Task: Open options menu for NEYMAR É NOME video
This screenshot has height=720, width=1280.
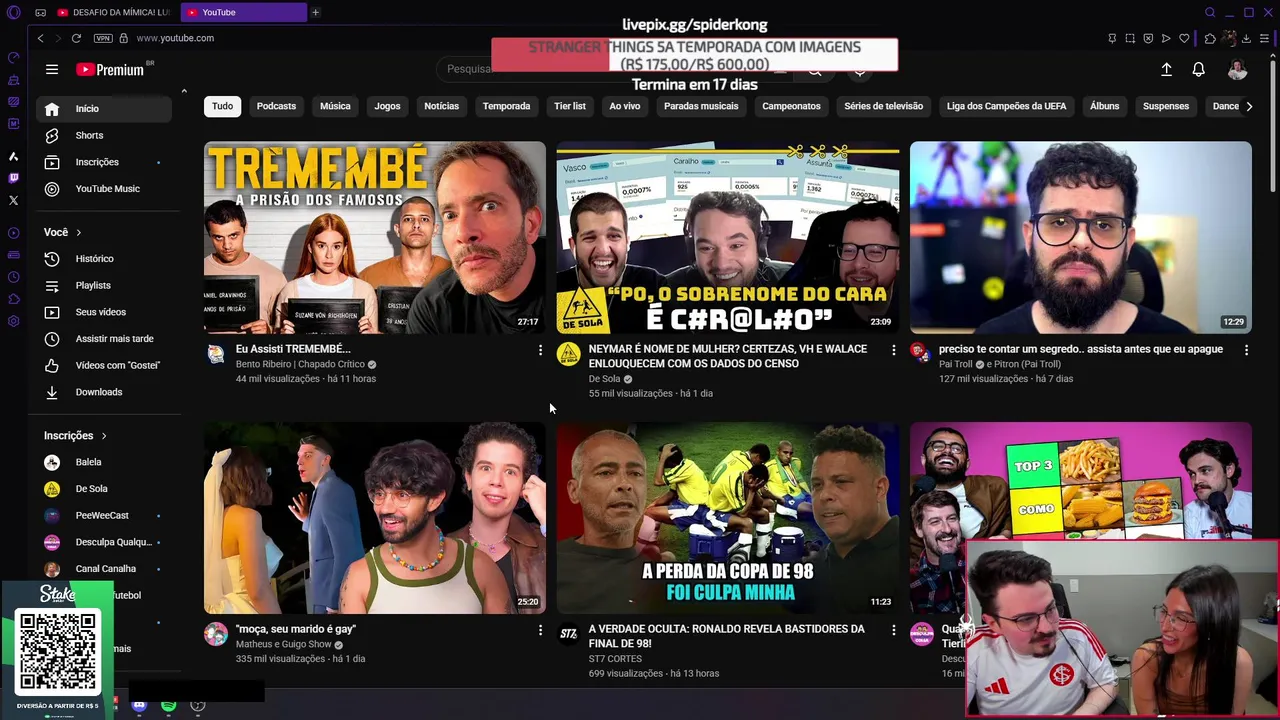Action: pyautogui.click(x=893, y=350)
